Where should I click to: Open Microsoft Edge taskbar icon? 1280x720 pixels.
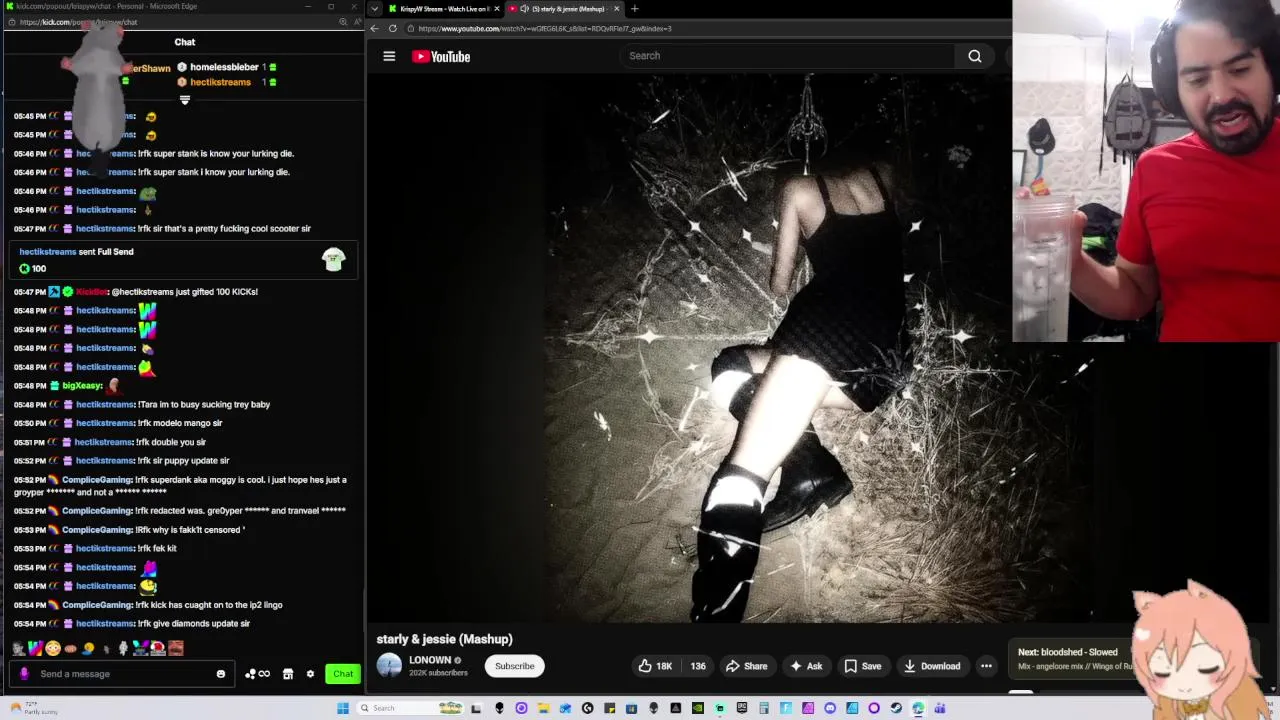click(x=918, y=708)
